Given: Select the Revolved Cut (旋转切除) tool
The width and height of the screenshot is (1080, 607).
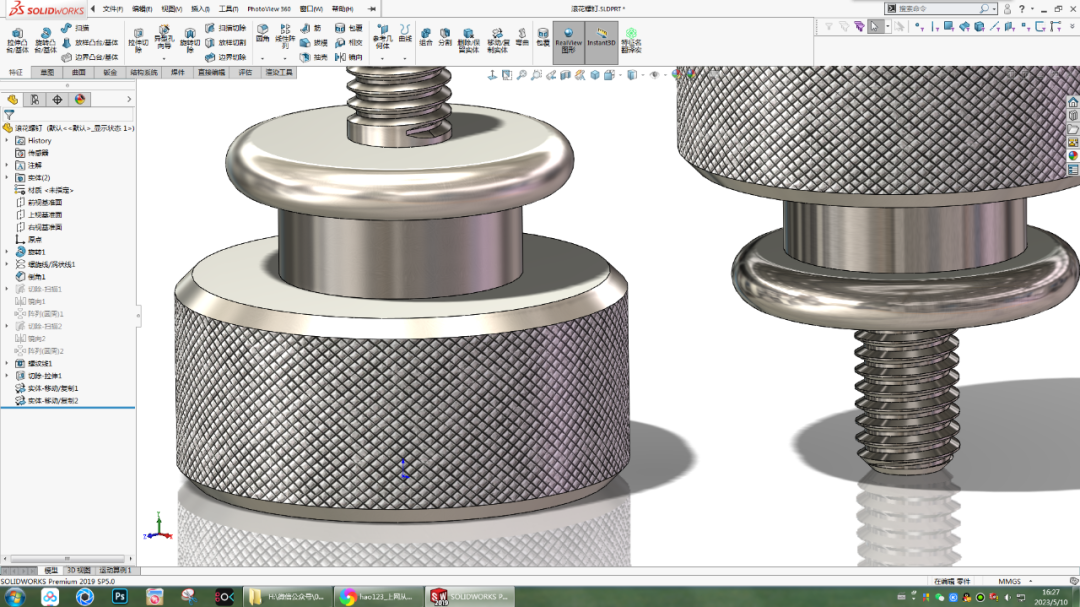Looking at the screenshot, I should [x=189, y=40].
